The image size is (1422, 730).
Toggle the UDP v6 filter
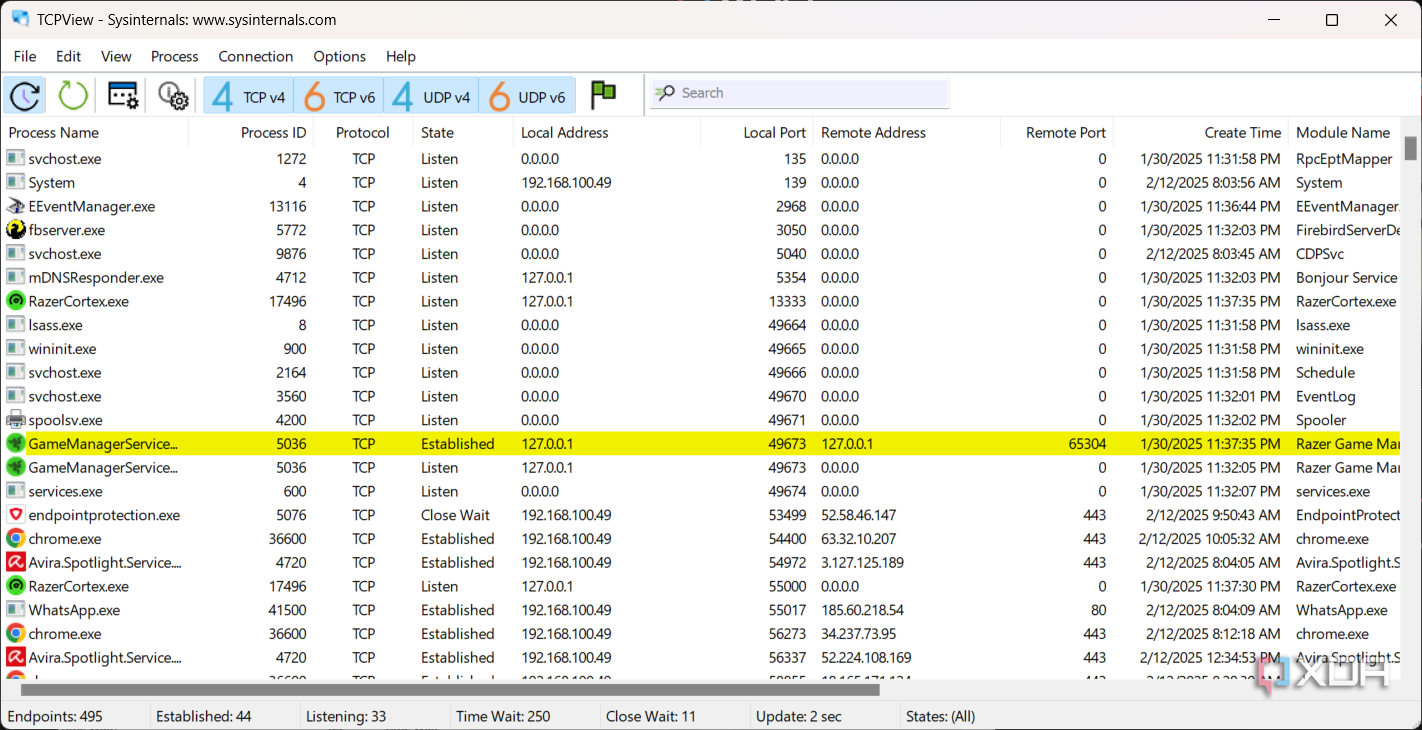[527, 96]
